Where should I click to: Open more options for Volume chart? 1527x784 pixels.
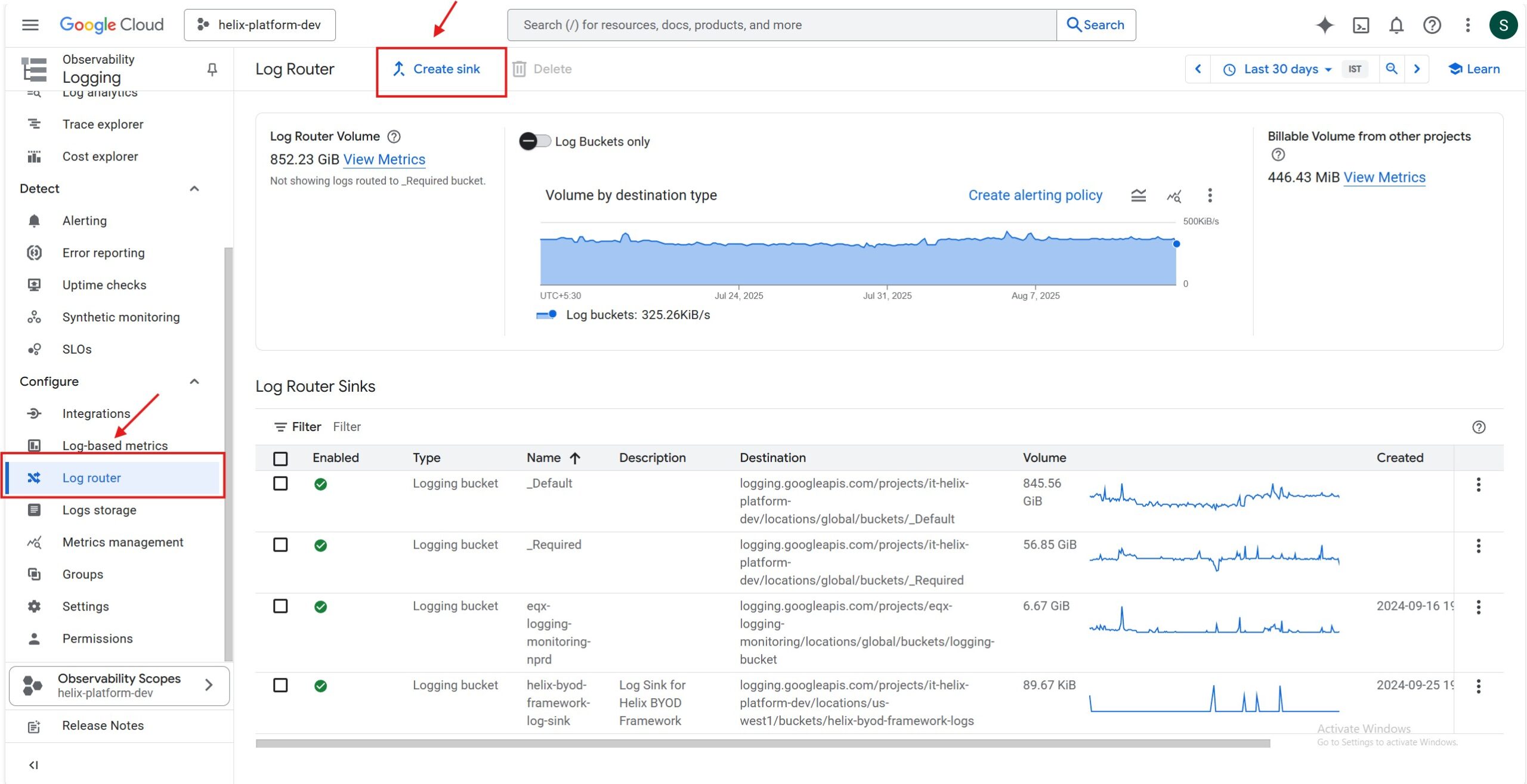pyautogui.click(x=1209, y=196)
